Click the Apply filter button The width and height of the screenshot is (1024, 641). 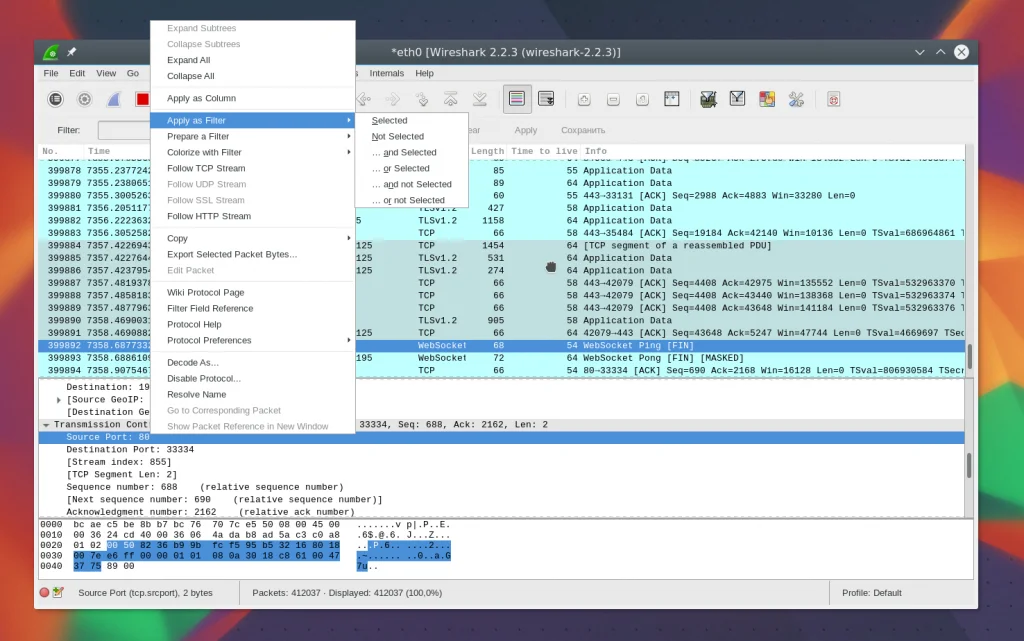[x=526, y=130]
